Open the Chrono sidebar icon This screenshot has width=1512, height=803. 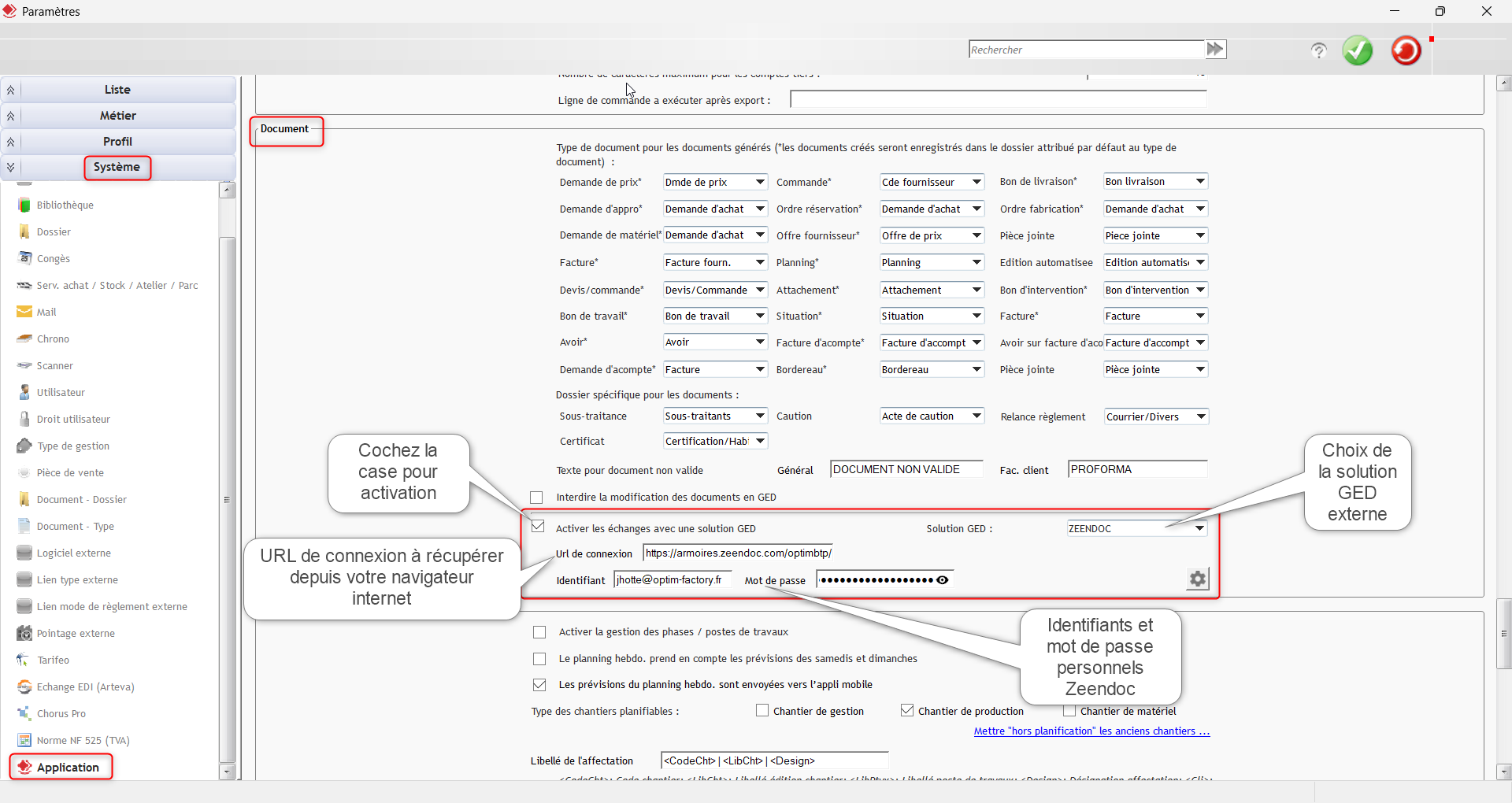[x=24, y=339]
